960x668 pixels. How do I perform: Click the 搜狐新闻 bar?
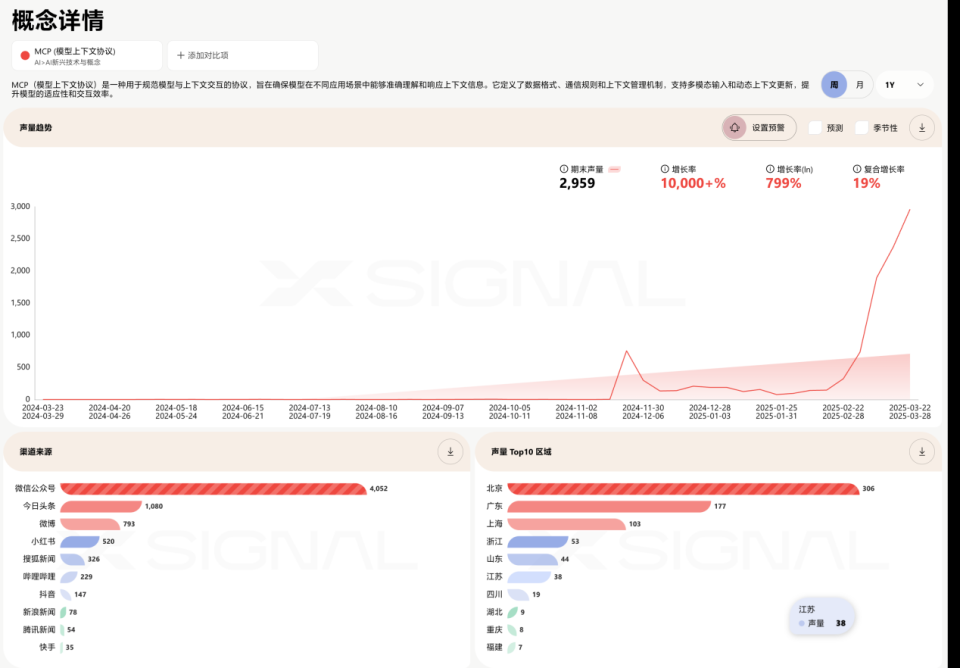tap(72, 559)
